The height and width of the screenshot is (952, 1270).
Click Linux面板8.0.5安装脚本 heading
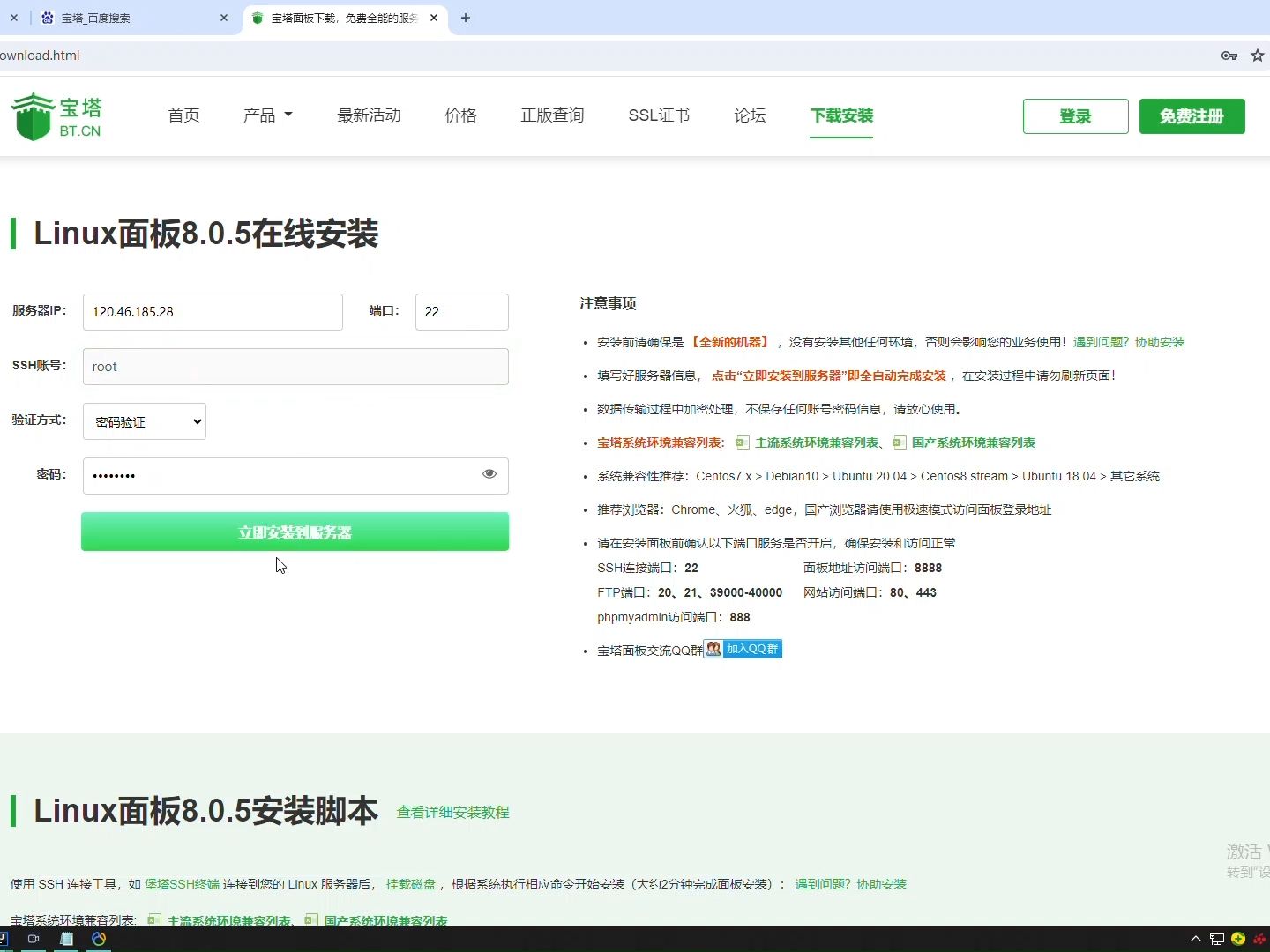(x=205, y=811)
